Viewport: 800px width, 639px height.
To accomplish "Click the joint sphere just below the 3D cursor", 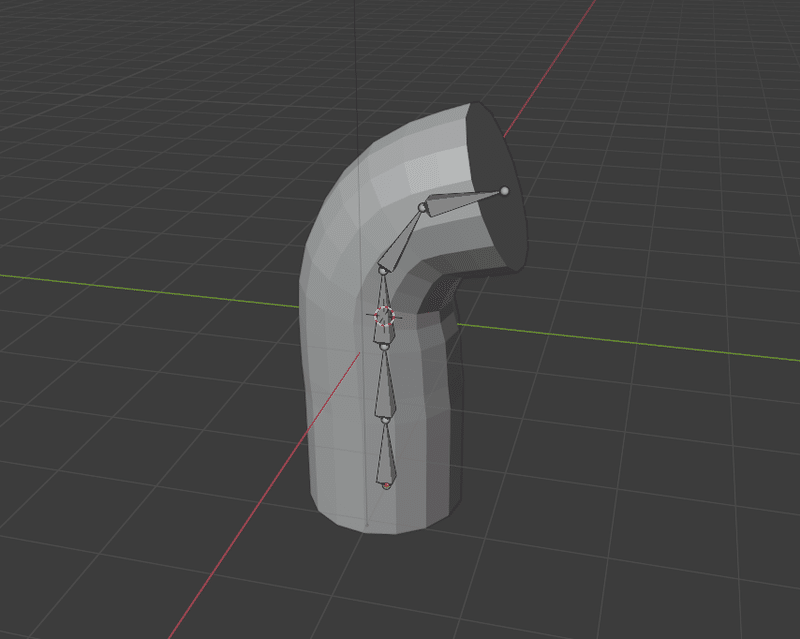I will click(x=384, y=347).
